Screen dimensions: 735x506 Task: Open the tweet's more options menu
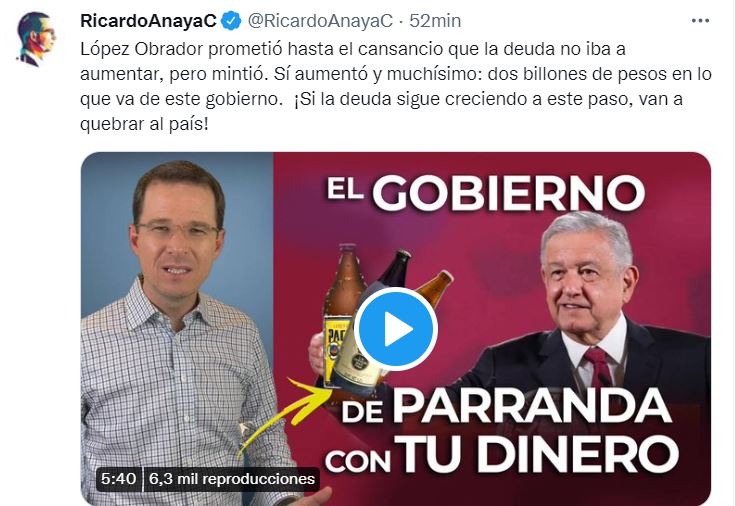pyautogui.click(x=700, y=21)
